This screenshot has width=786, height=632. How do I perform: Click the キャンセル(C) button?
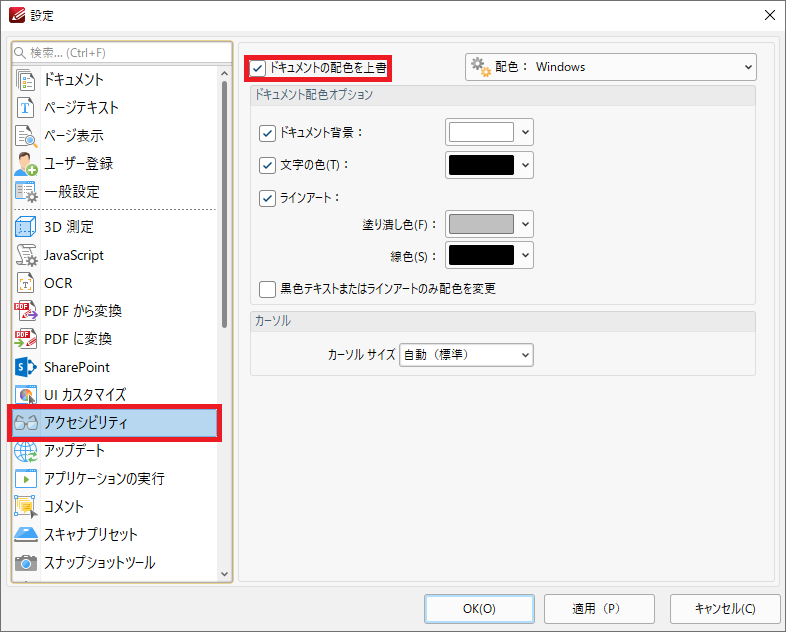tap(725, 608)
